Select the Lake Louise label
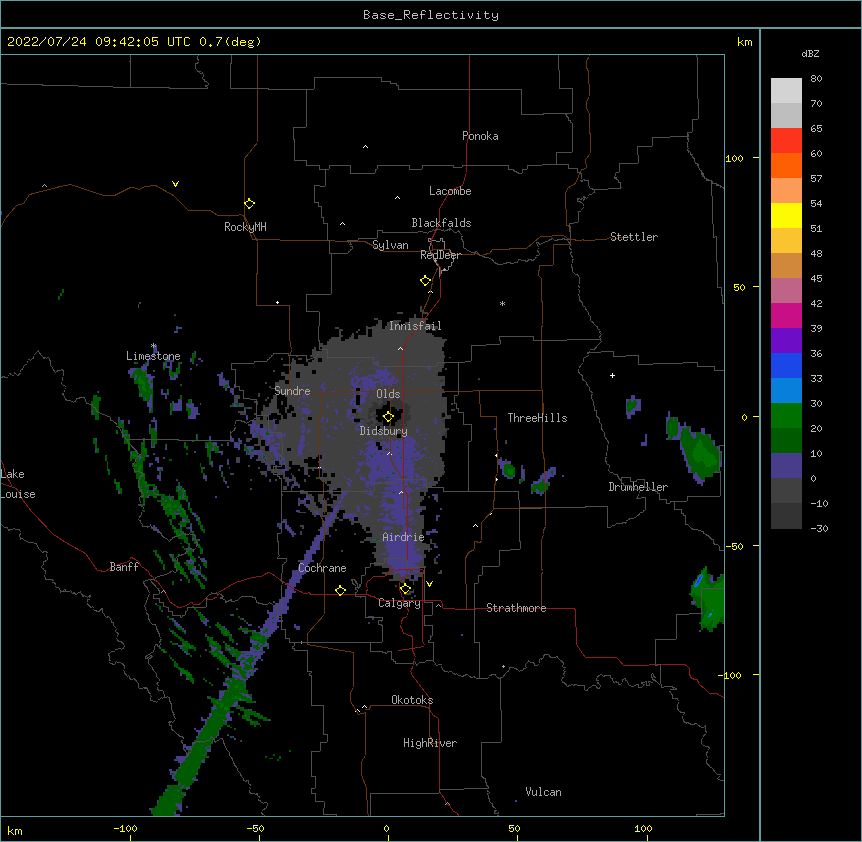Screen dimensions: 862x842 (18, 484)
